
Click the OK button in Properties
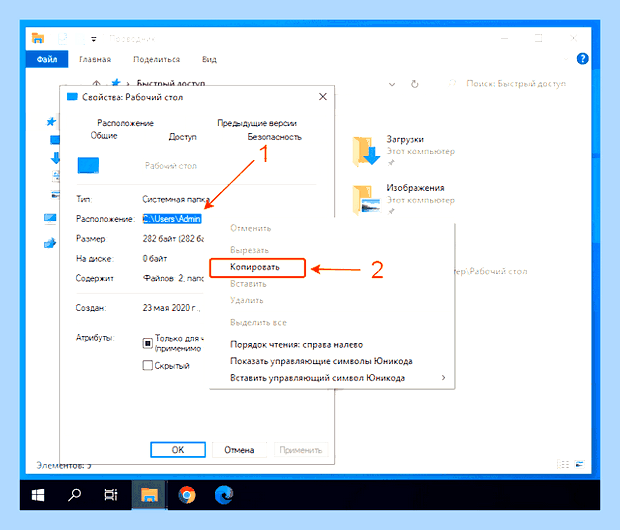[178, 450]
